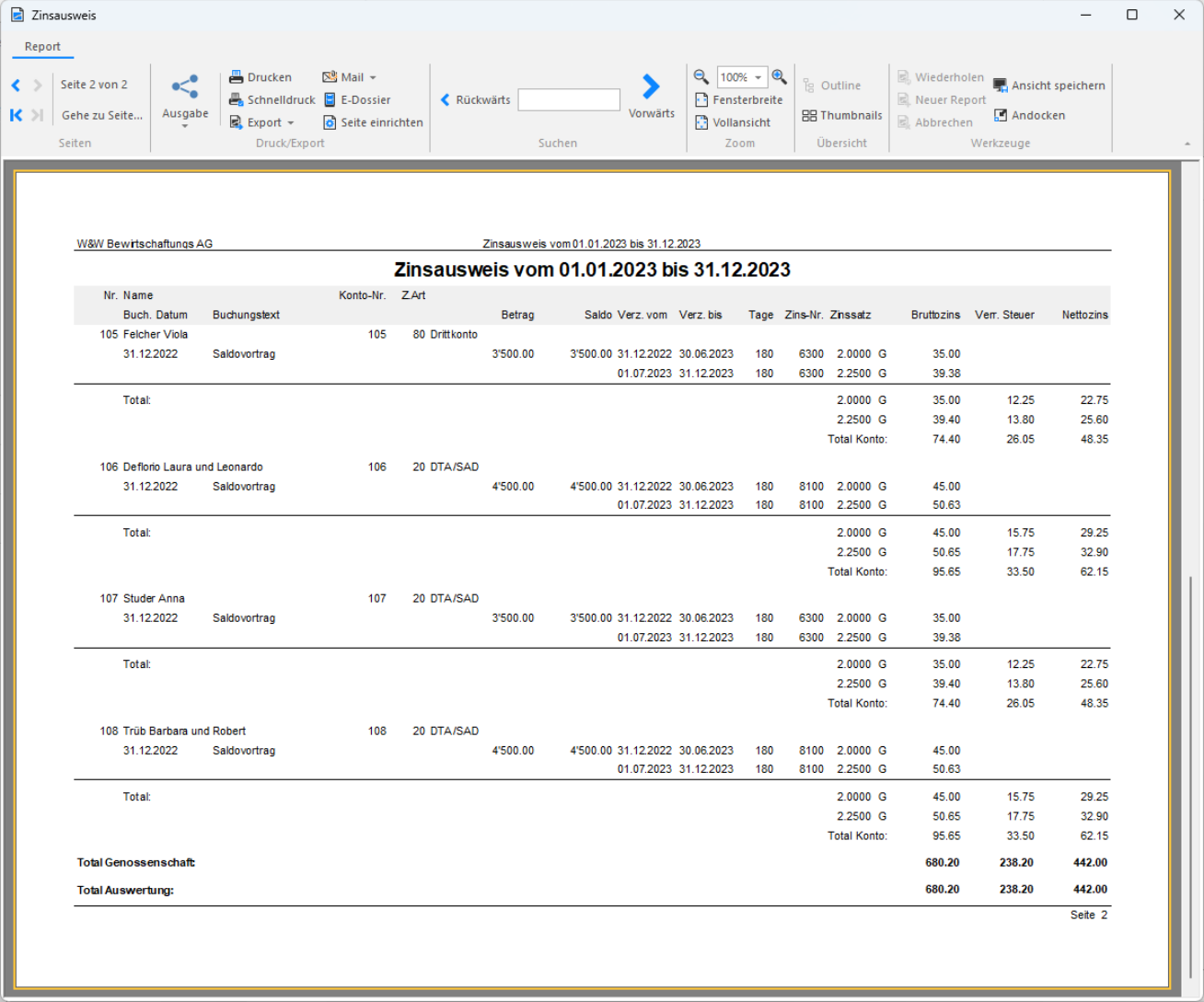Open the Ausgabe share menu
Image resolution: width=1204 pixels, height=1002 pixels.
(x=185, y=100)
